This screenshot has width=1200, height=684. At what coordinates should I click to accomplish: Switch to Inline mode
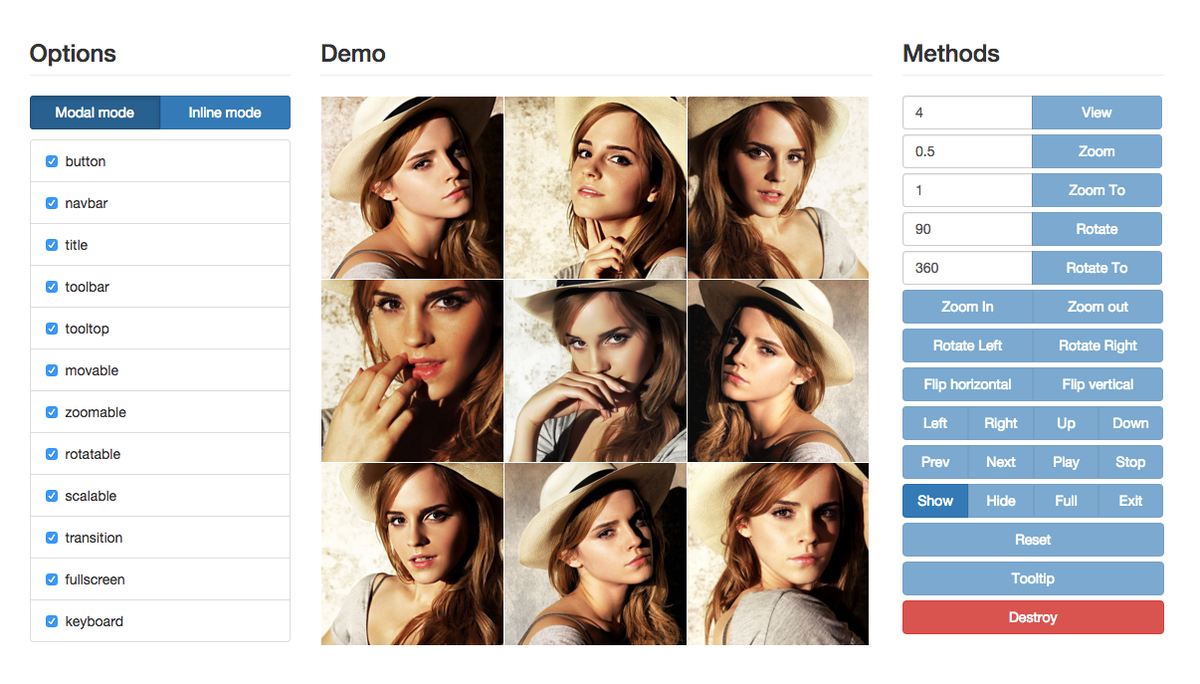(x=225, y=113)
